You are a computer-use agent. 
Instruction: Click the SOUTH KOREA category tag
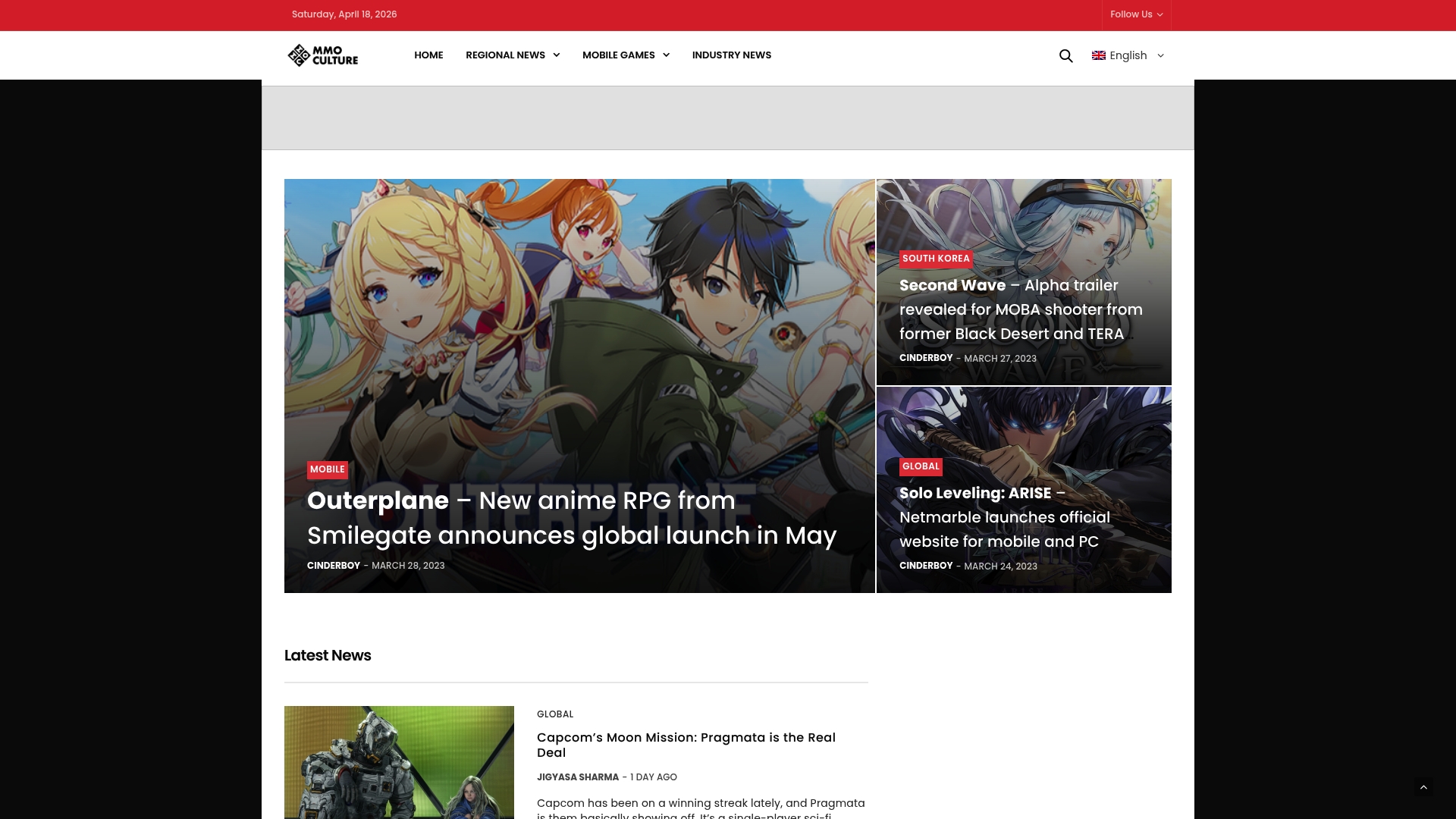point(935,259)
